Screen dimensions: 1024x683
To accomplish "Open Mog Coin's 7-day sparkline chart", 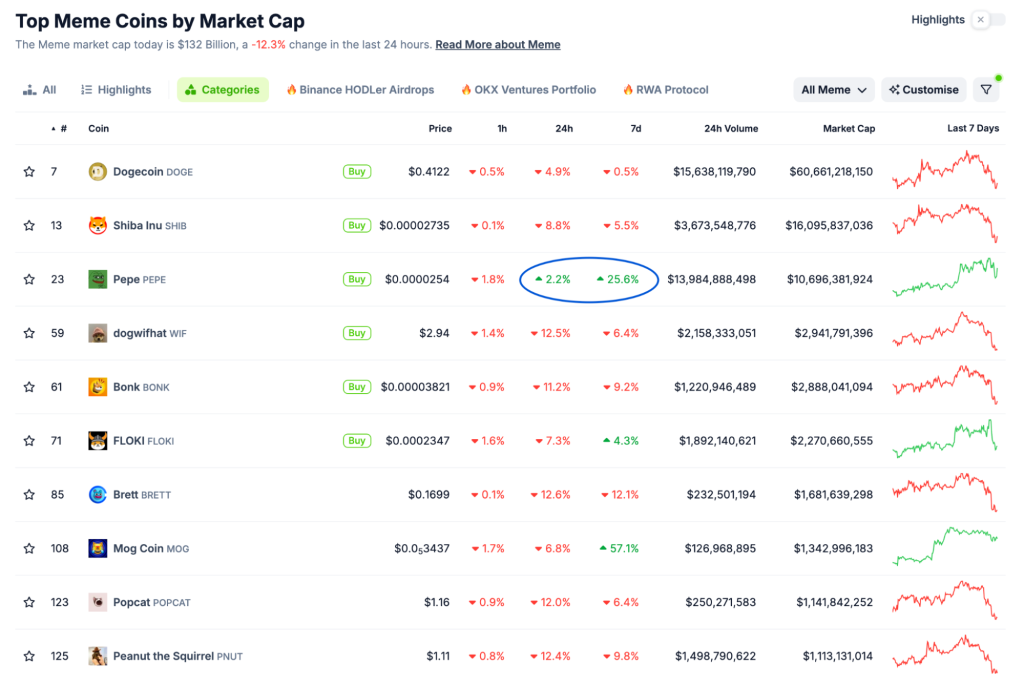I will [x=945, y=546].
